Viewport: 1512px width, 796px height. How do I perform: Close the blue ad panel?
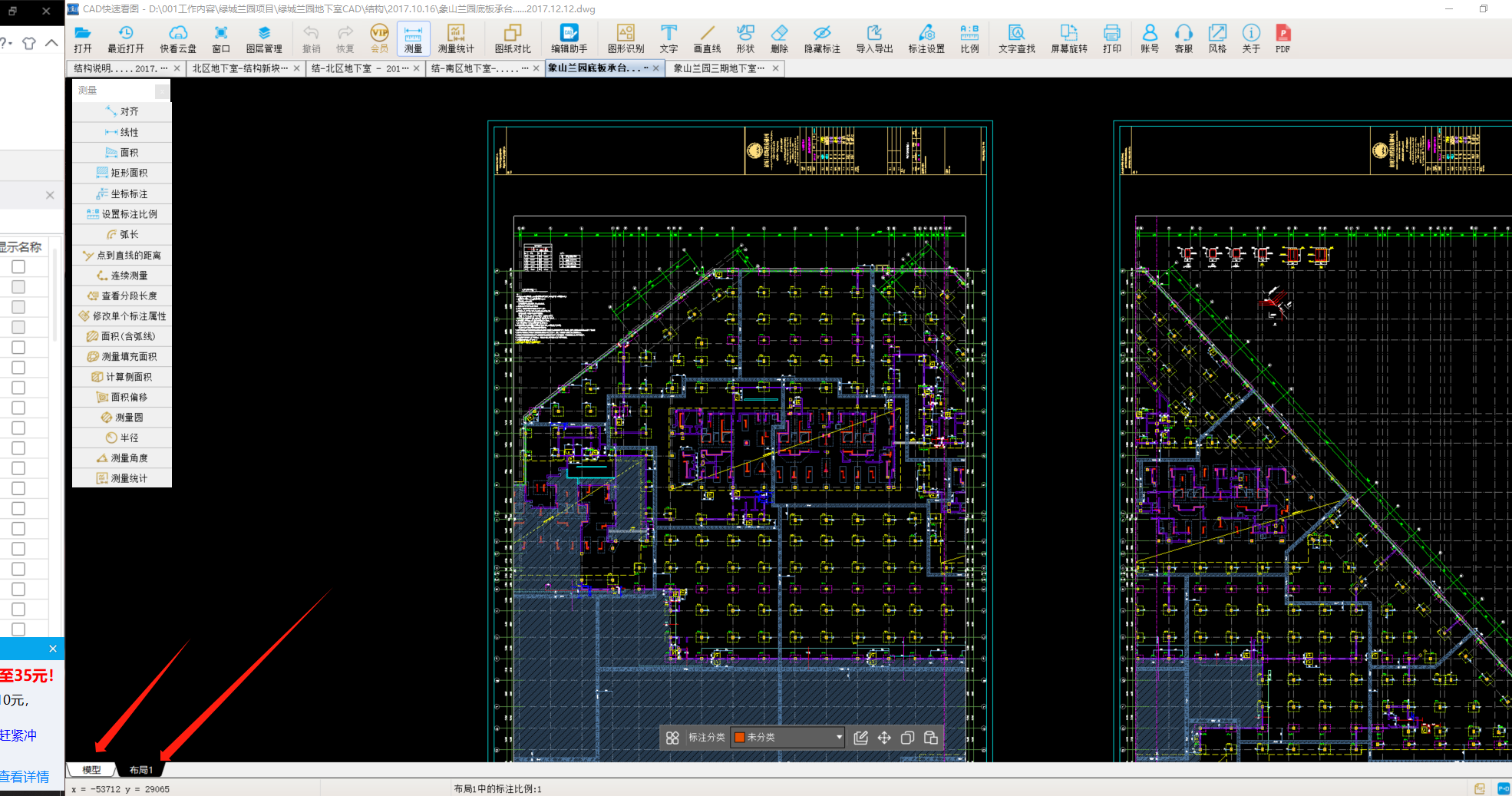click(53, 649)
